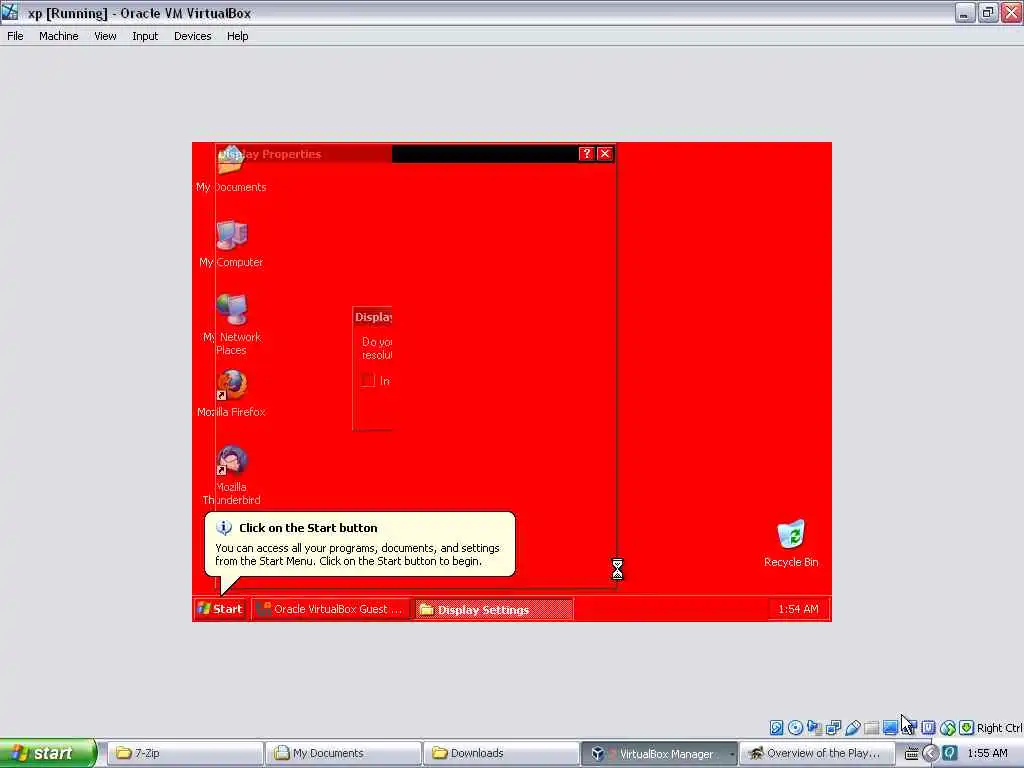Click the USB devices indicator icon

pyautogui.click(x=852, y=728)
